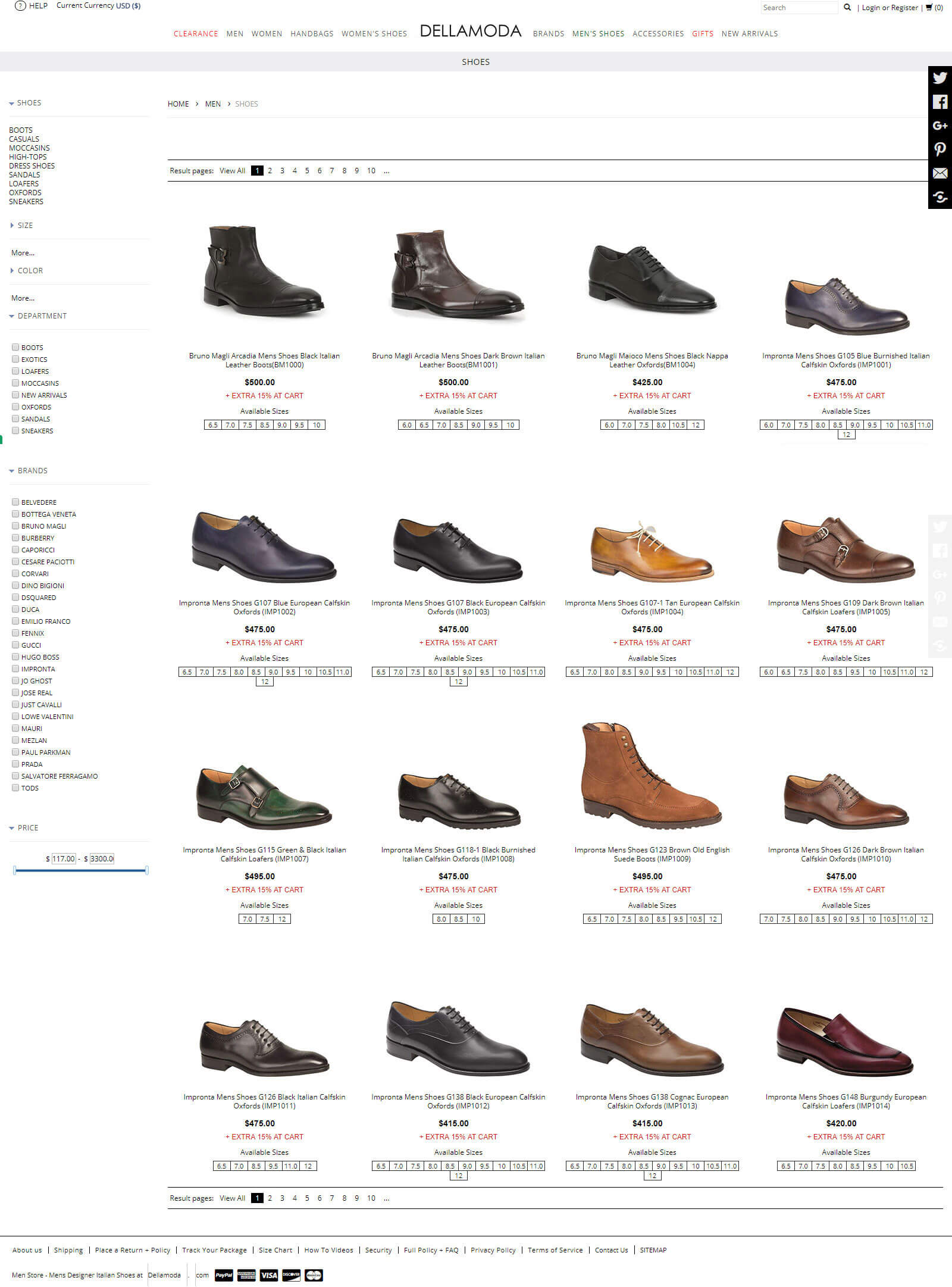Viewport: 952px width, 1287px height.
Task: Share on Google Plus
Action: coord(940,126)
